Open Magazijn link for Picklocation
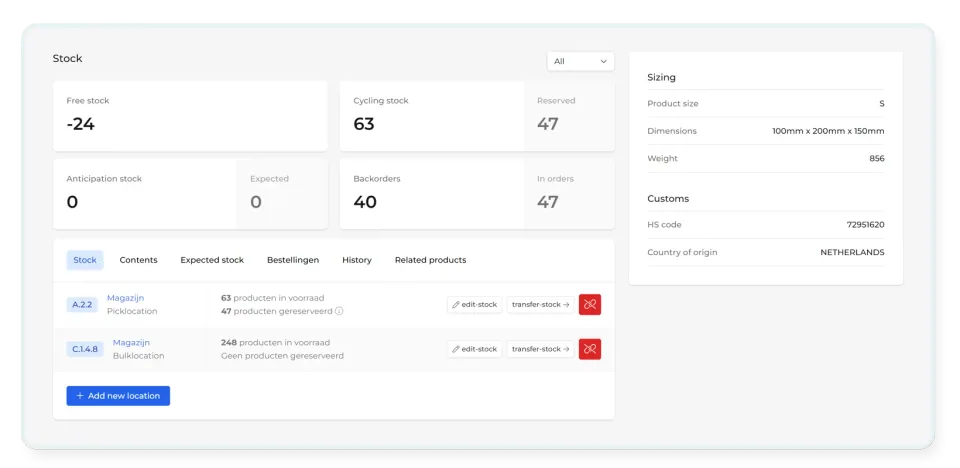The width and height of the screenshot is (960, 468). pyautogui.click(x=126, y=298)
